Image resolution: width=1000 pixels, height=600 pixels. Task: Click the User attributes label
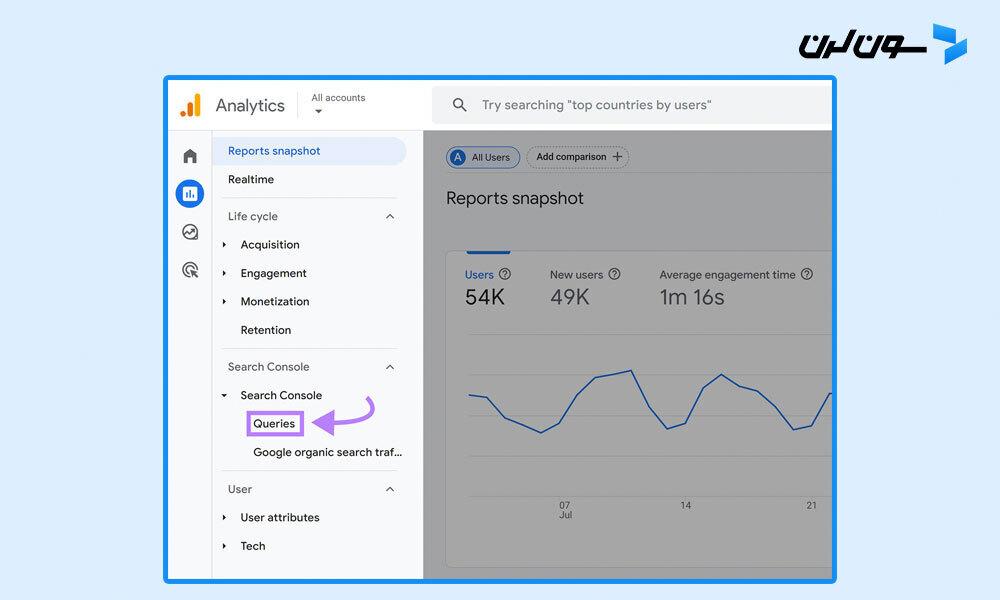[280, 518]
